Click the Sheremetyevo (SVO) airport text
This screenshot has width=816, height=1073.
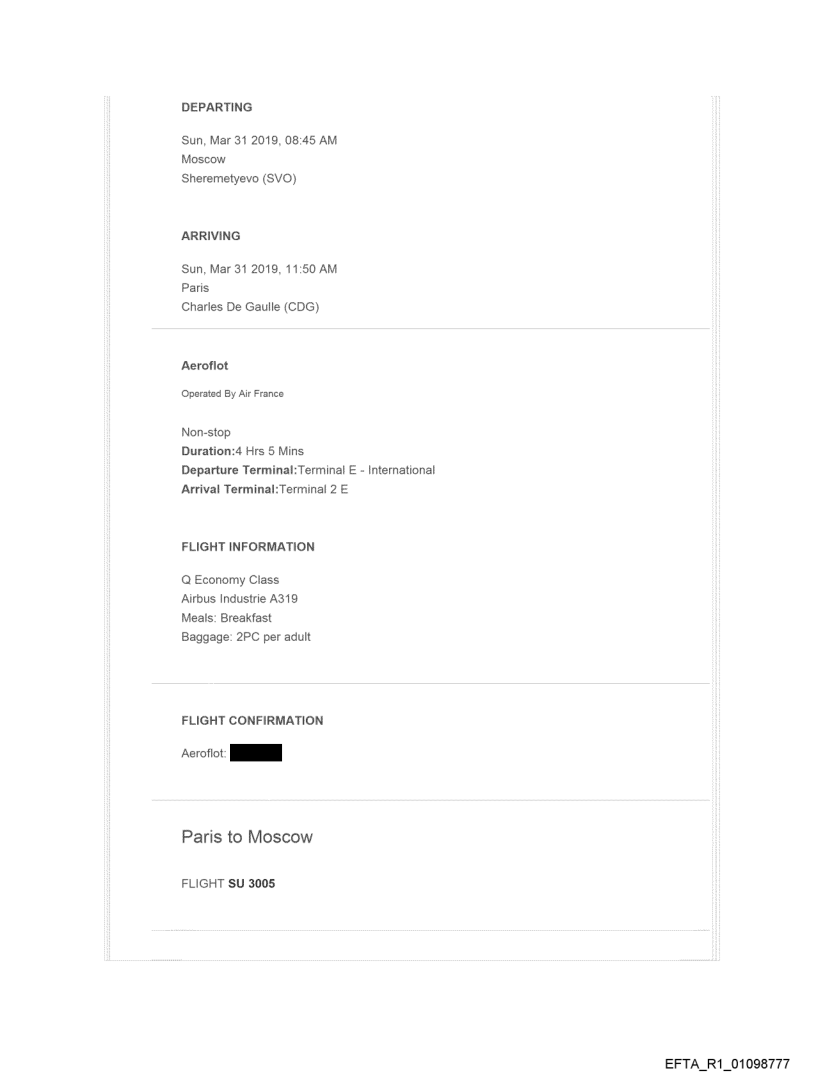click(238, 179)
